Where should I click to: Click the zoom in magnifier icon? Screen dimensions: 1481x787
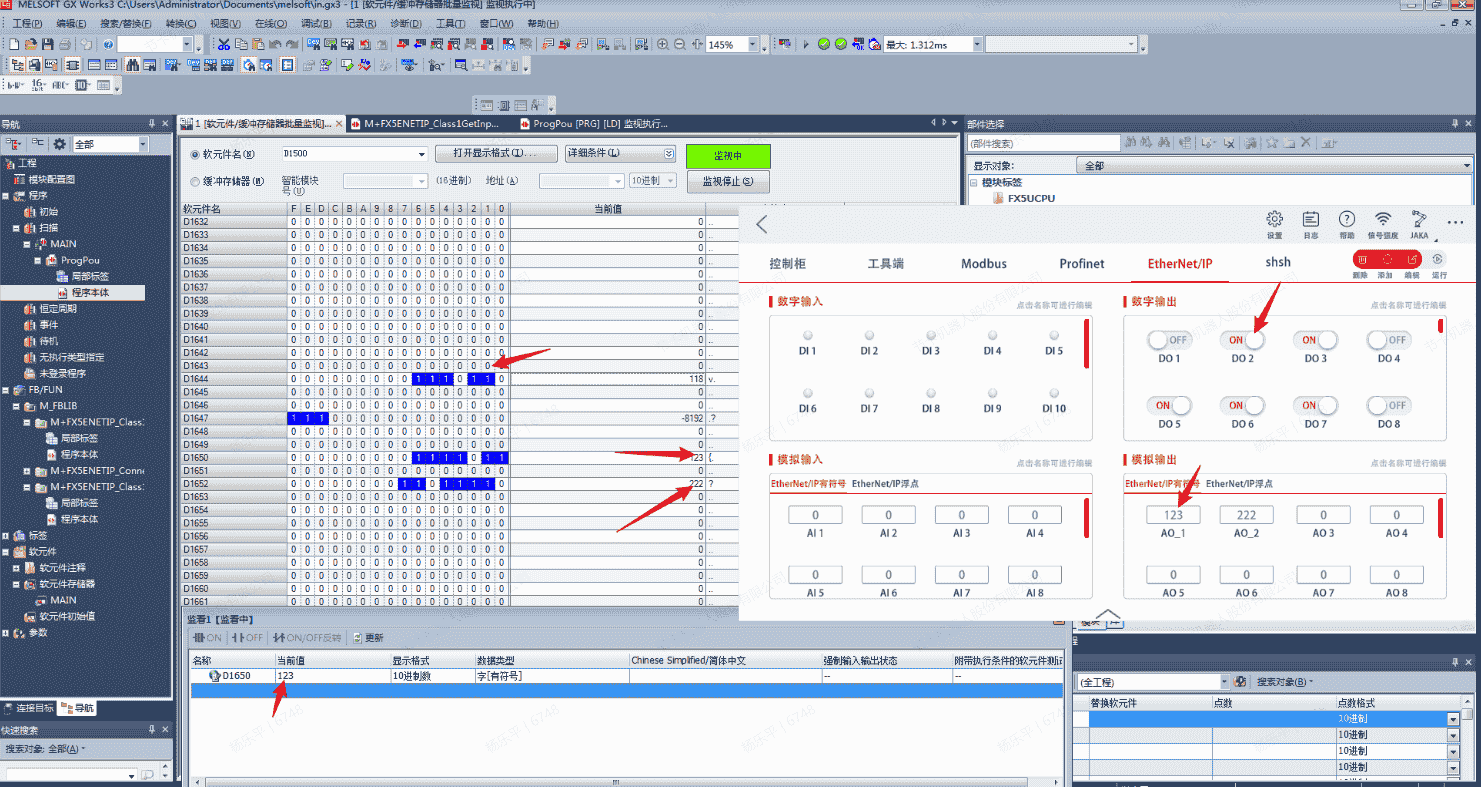pyautogui.click(x=663, y=45)
